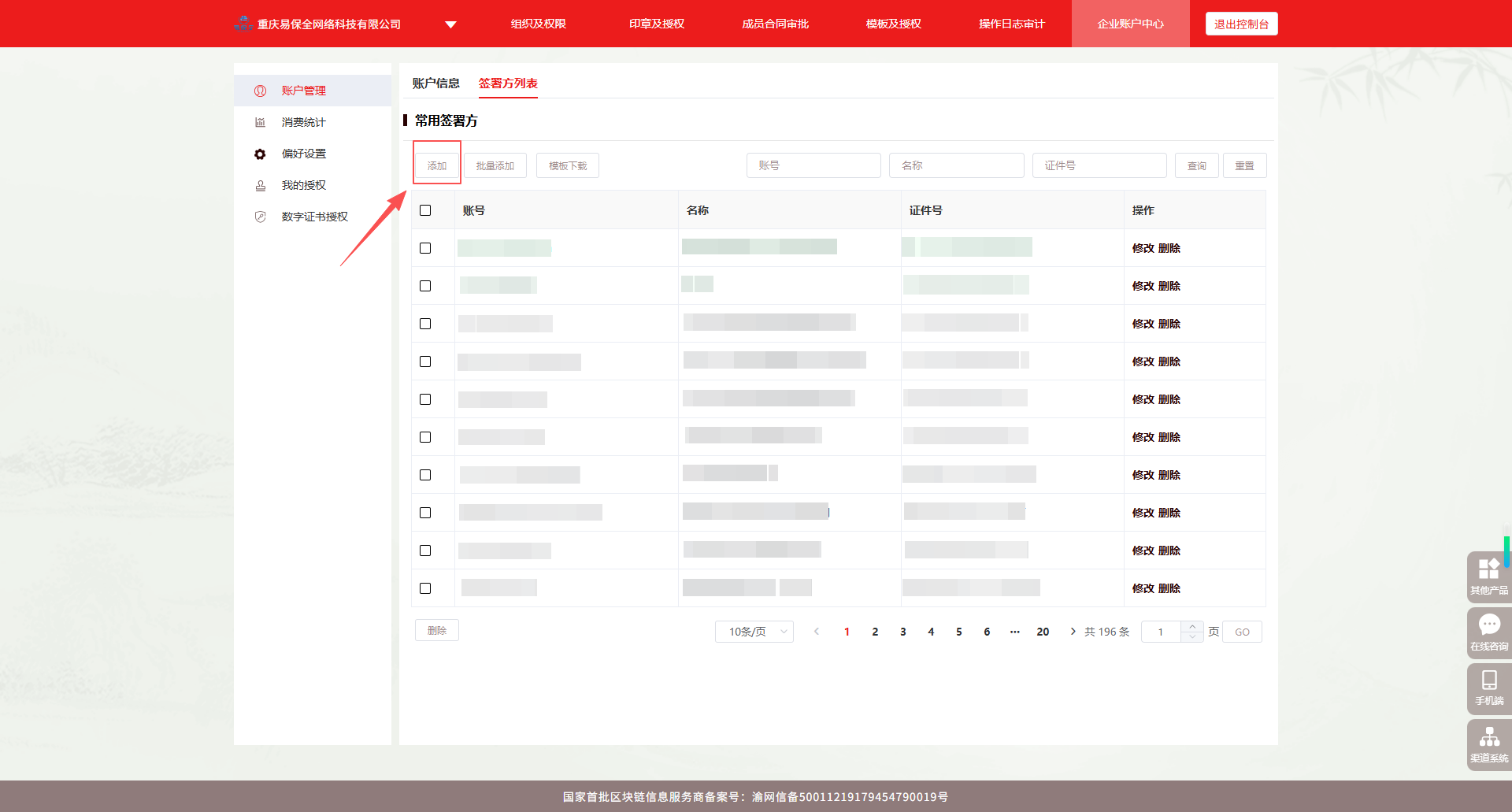Open the 印章及授权 menu
1512x812 pixels.
coord(656,24)
